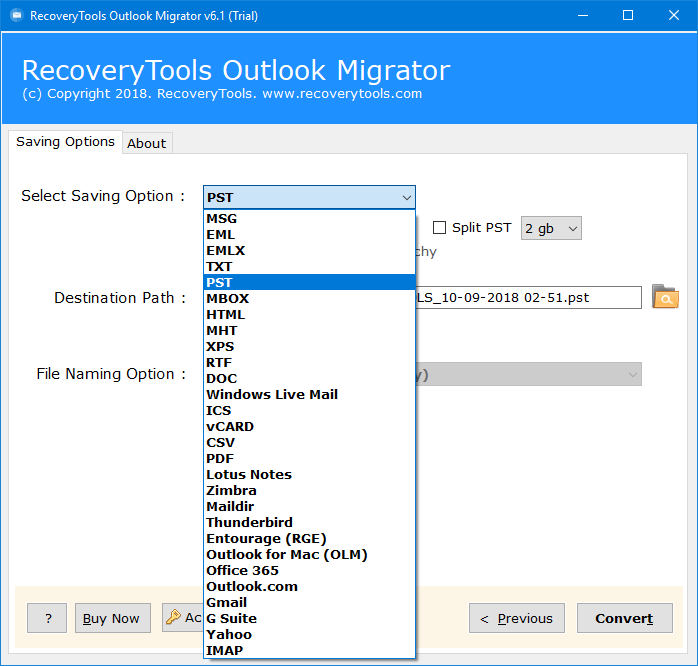
Task: Open help with the ? button
Action: point(47,618)
